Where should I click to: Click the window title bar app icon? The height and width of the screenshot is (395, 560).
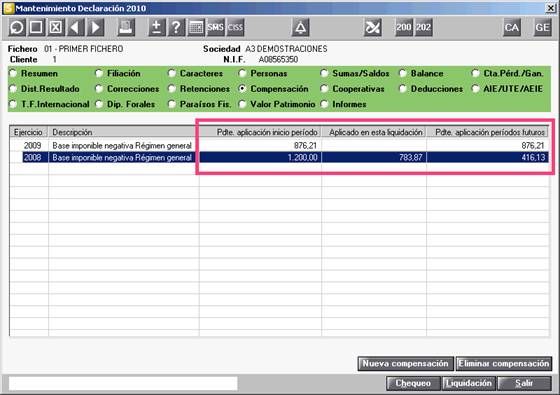(8, 8)
